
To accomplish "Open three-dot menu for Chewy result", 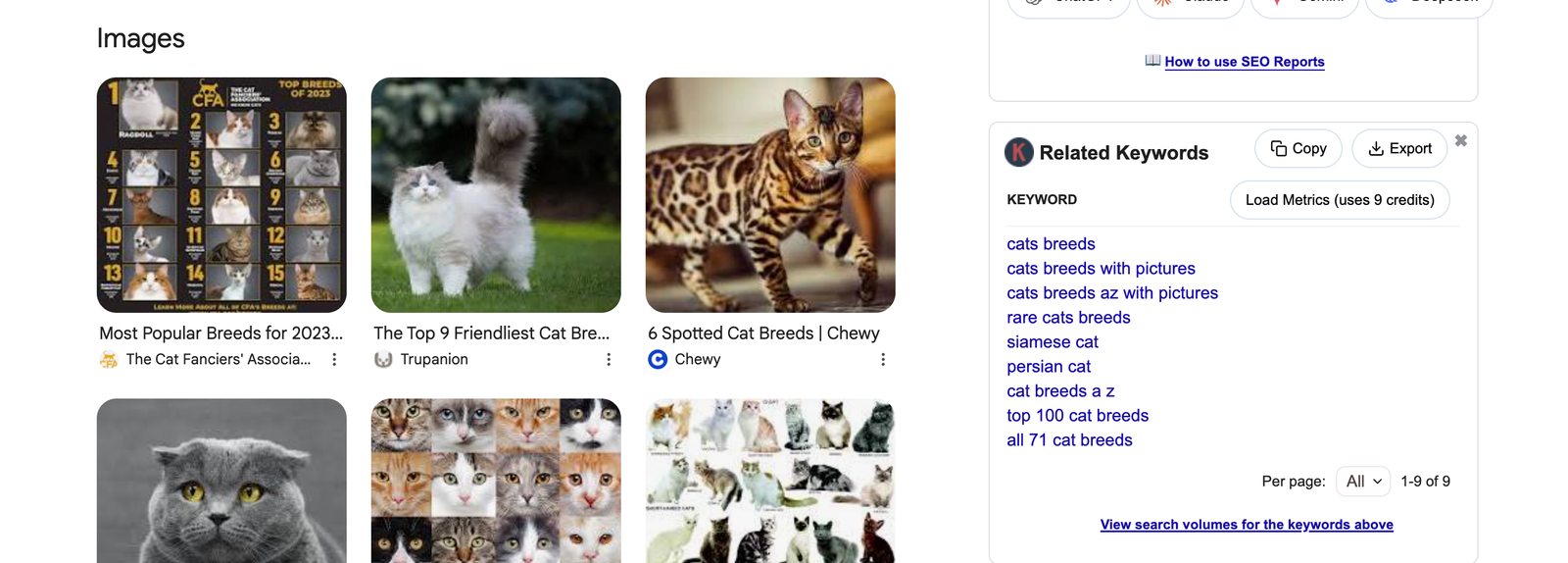I will click(883, 360).
